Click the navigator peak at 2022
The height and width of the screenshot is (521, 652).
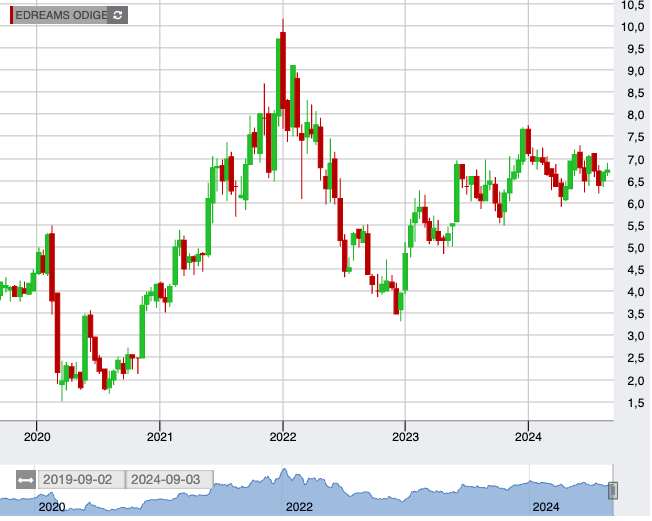click(x=284, y=471)
